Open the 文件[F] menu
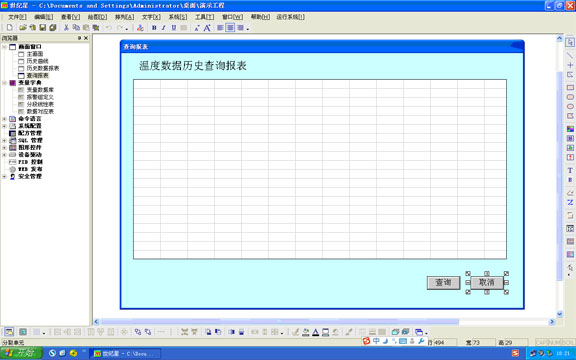576x360 pixels. (x=17, y=17)
